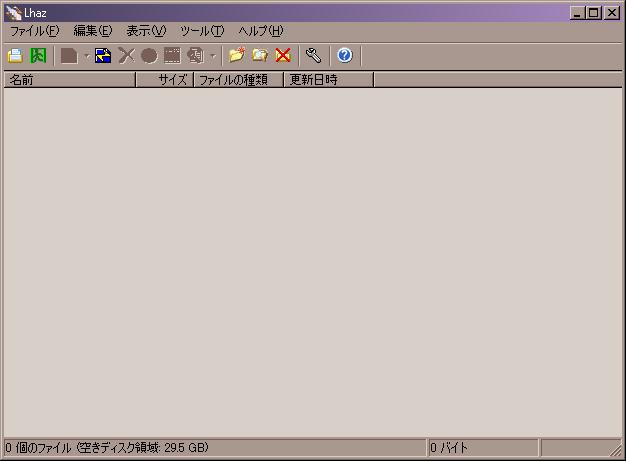Click the Lhaz title bar application icon

14,13
